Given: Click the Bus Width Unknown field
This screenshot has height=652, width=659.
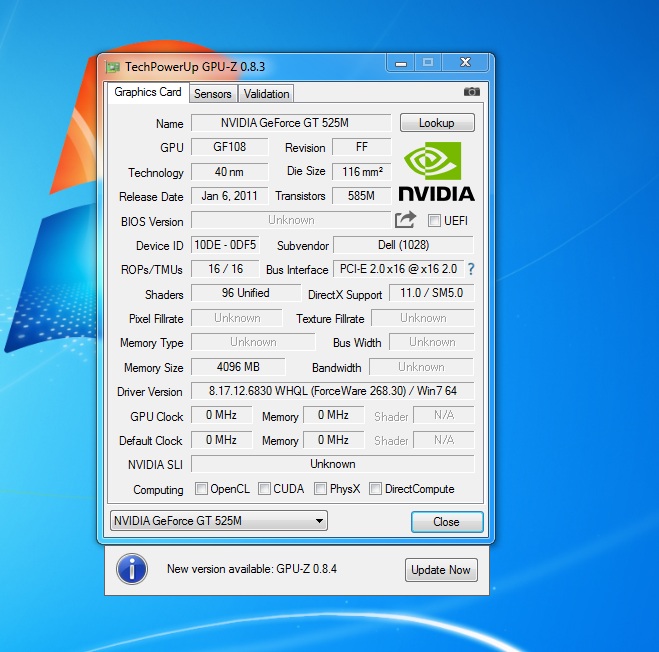Looking at the screenshot, I should (x=432, y=342).
